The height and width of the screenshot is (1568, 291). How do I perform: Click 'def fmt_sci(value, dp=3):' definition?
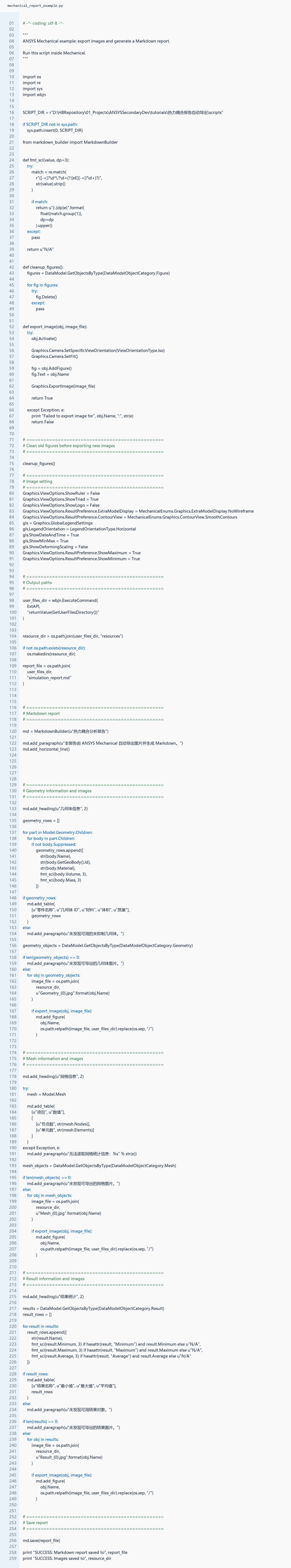point(46,160)
